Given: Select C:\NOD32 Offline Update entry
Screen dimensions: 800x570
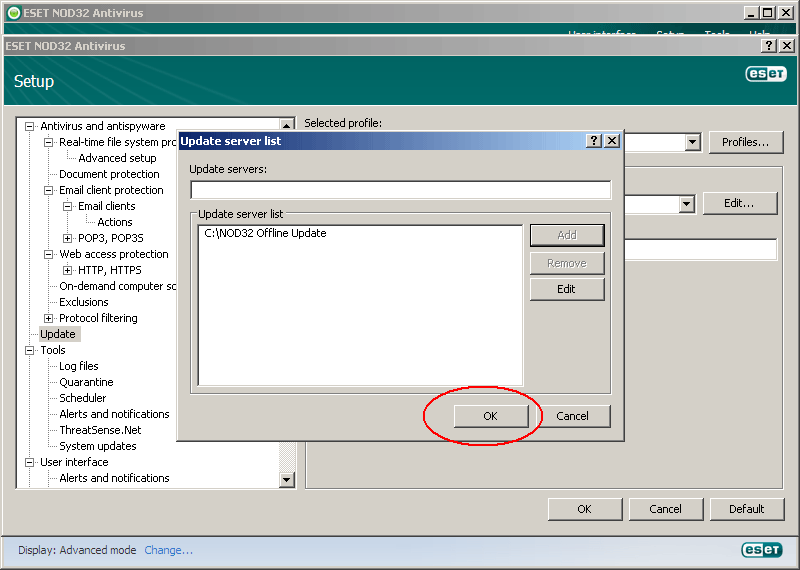Looking at the screenshot, I should pos(265,233).
